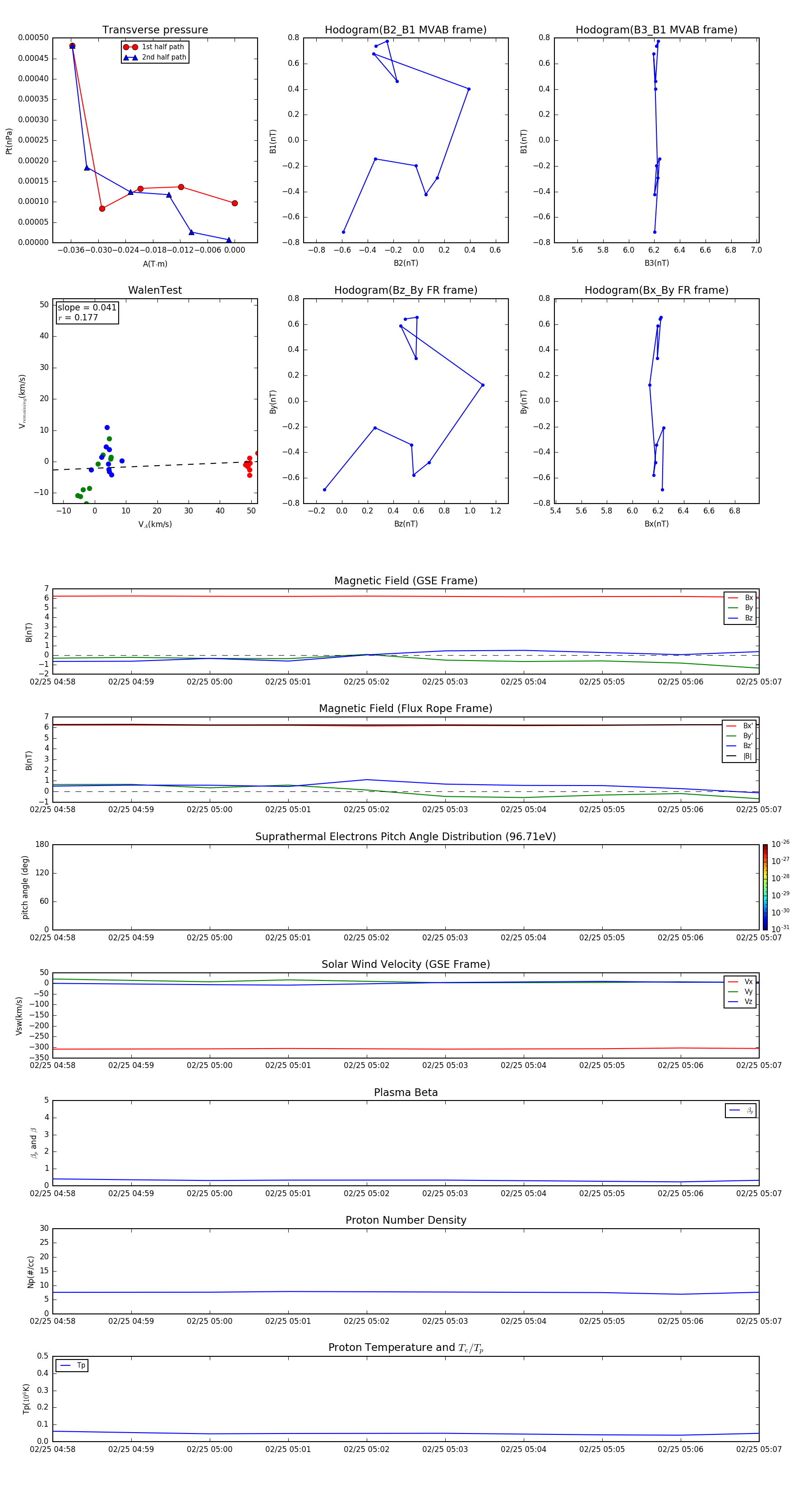The image size is (812, 1489).
Task: Click the "Bx" entry in GSE legend
Action: (x=740, y=598)
